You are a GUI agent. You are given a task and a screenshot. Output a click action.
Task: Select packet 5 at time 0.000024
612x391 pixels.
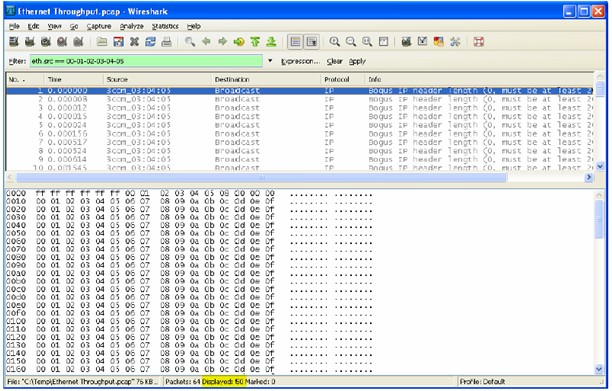point(299,125)
